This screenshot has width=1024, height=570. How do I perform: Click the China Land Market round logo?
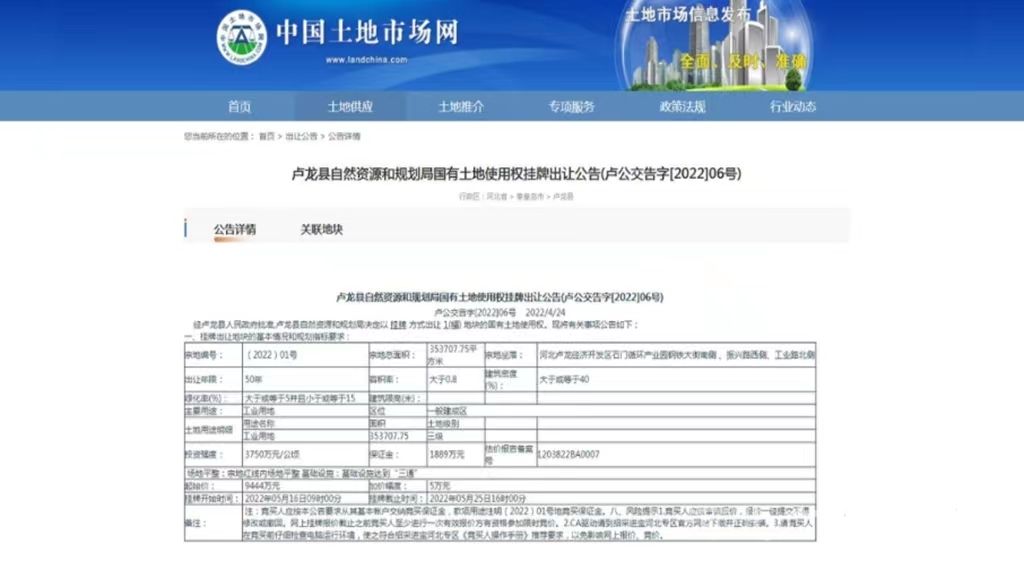[x=243, y=39]
